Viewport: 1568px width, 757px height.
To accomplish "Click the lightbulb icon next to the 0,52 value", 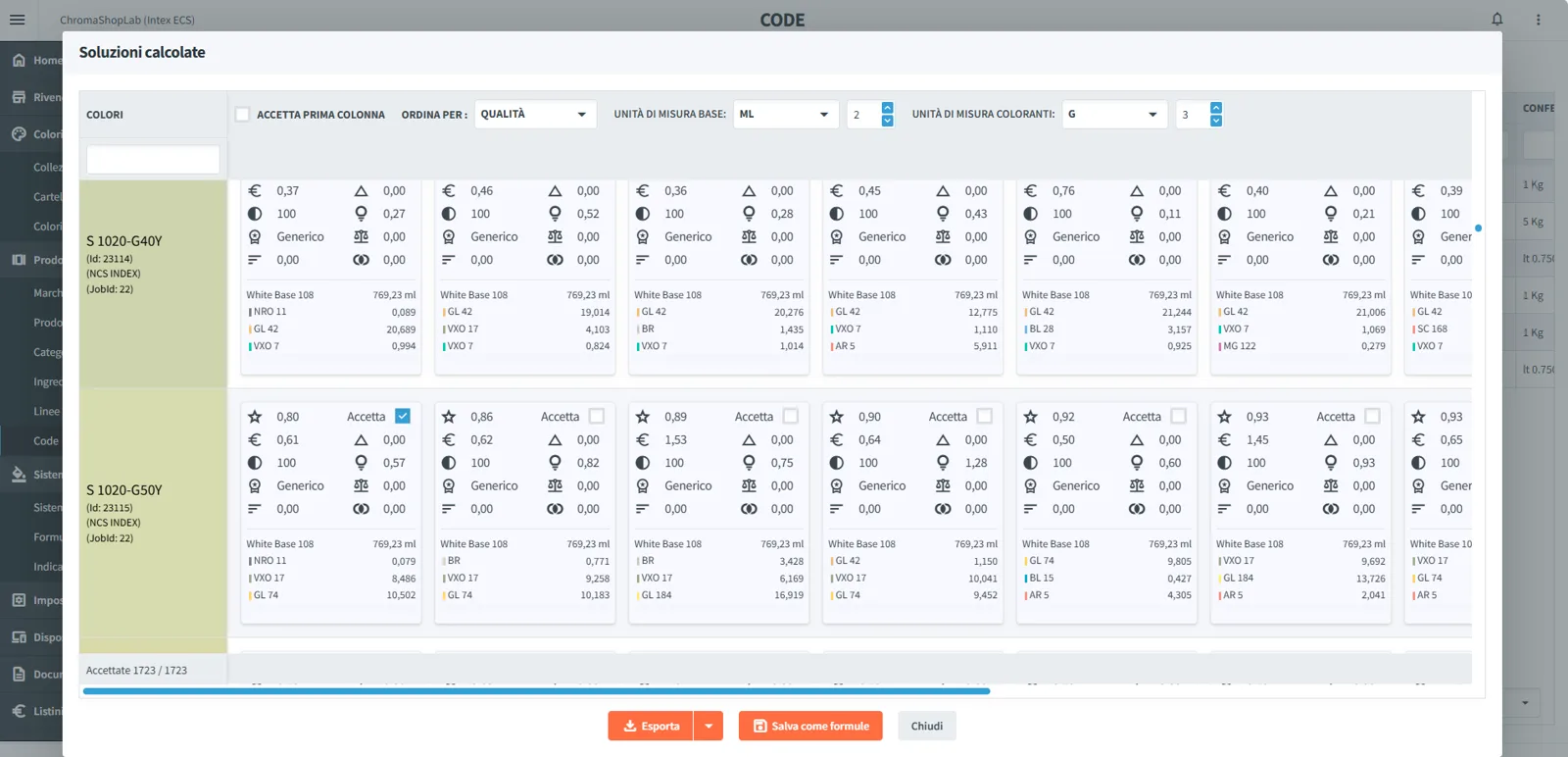I will [555, 214].
